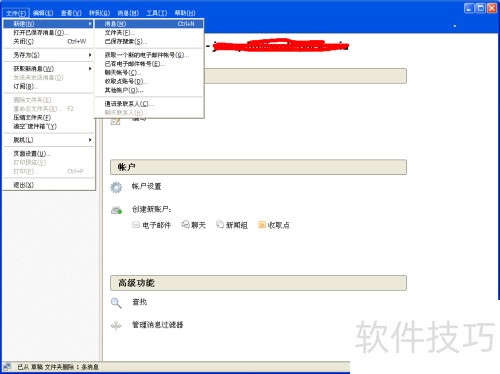The width and height of the screenshot is (500, 374).
Task: Click status bar text 已从 草稿 文件夹删除 1 条消息
Action: coord(58,367)
